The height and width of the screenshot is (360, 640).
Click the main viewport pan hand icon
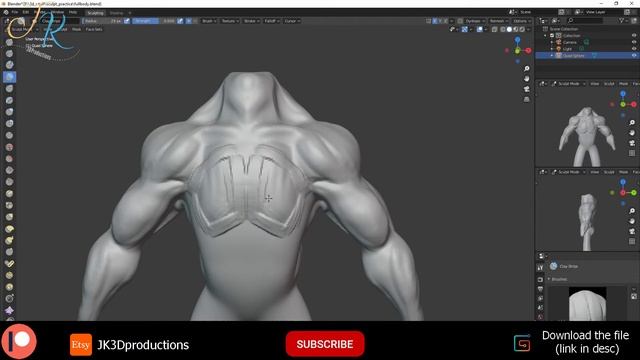pyautogui.click(x=527, y=79)
